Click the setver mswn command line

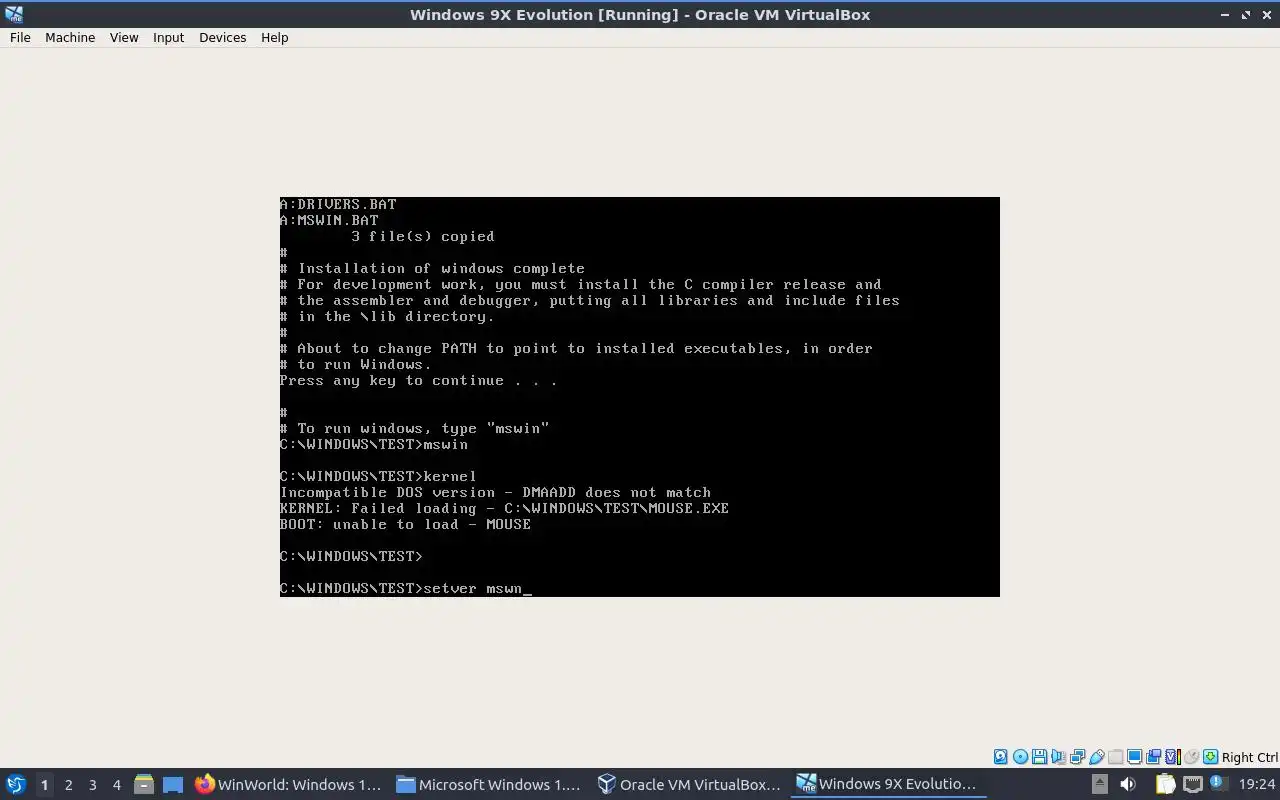coord(405,588)
